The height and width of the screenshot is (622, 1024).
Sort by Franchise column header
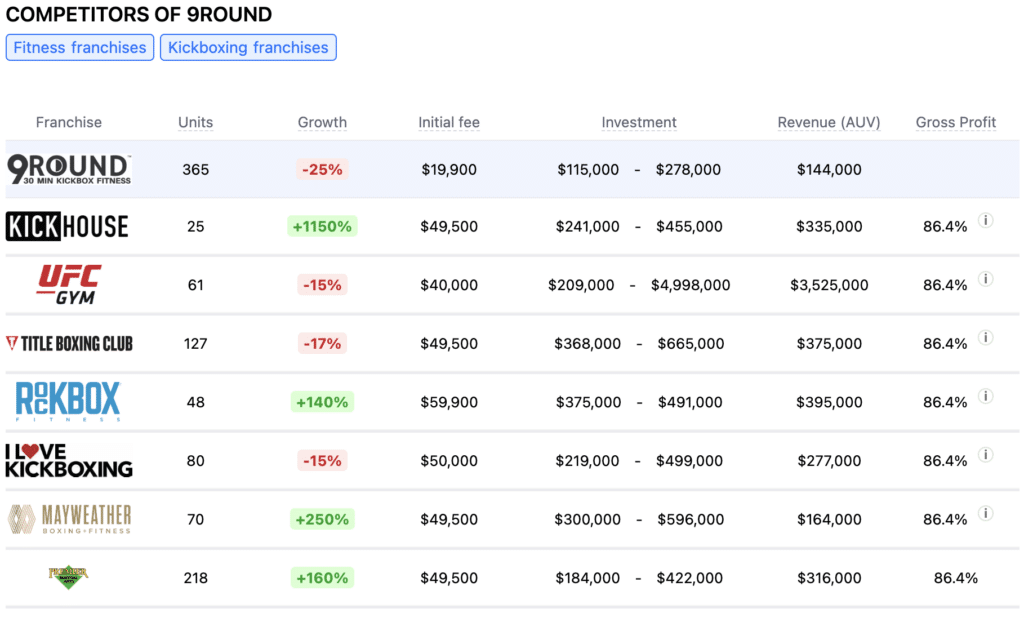click(69, 122)
